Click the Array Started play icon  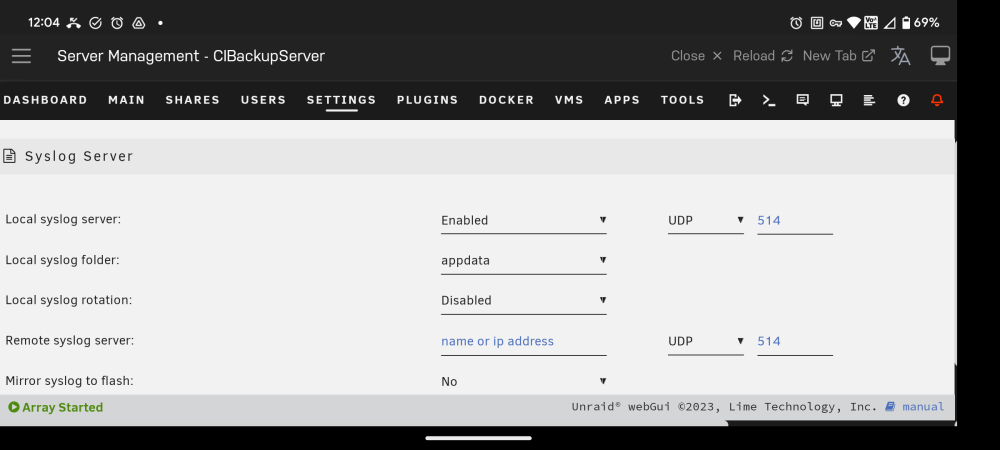pyautogui.click(x=13, y=407)
